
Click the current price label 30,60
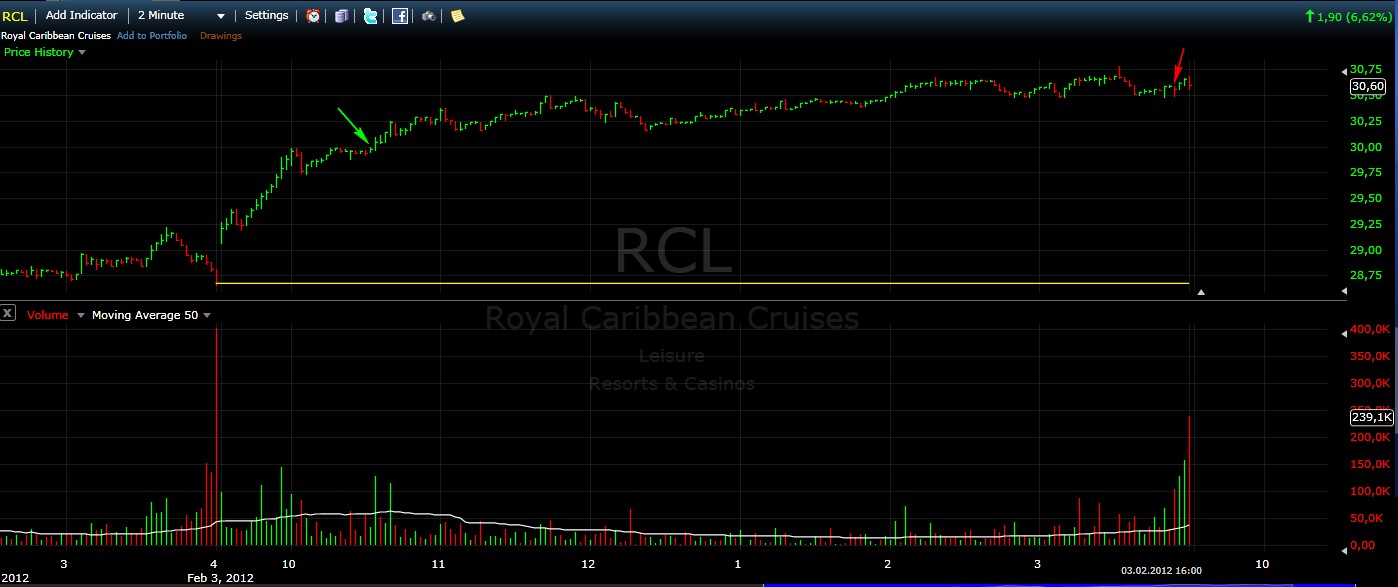(x=1369, y=87)
